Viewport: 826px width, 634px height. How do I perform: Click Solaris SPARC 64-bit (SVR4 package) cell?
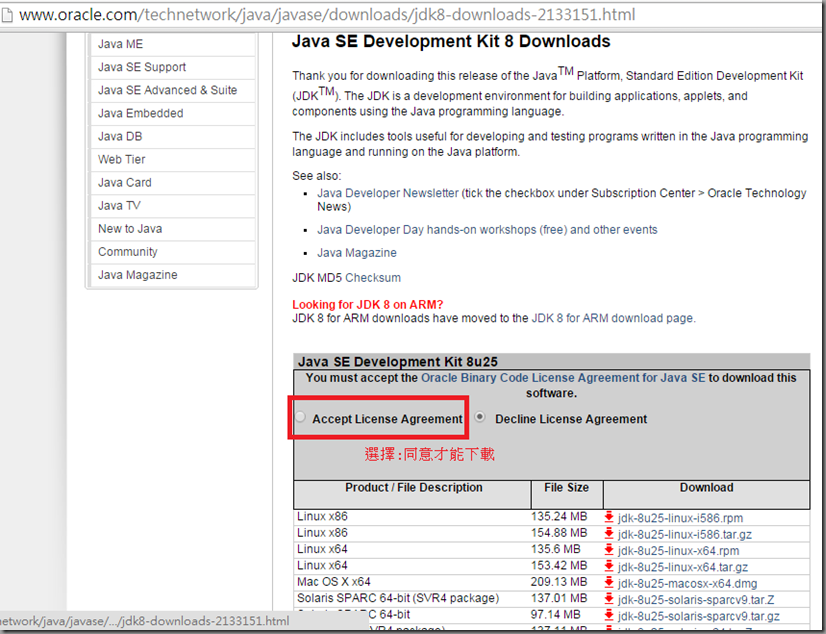[x=398, y=598]
